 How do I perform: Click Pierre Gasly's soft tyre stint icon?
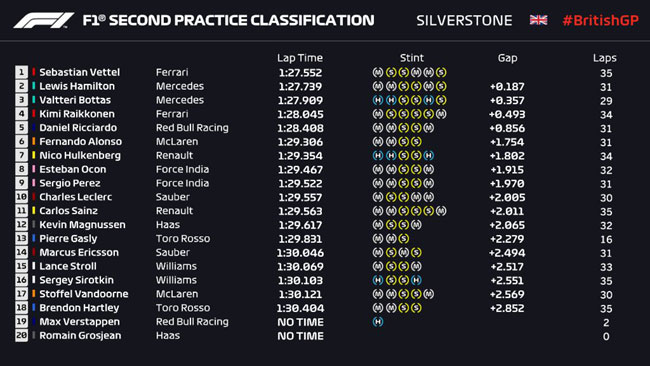pos(403,239)
